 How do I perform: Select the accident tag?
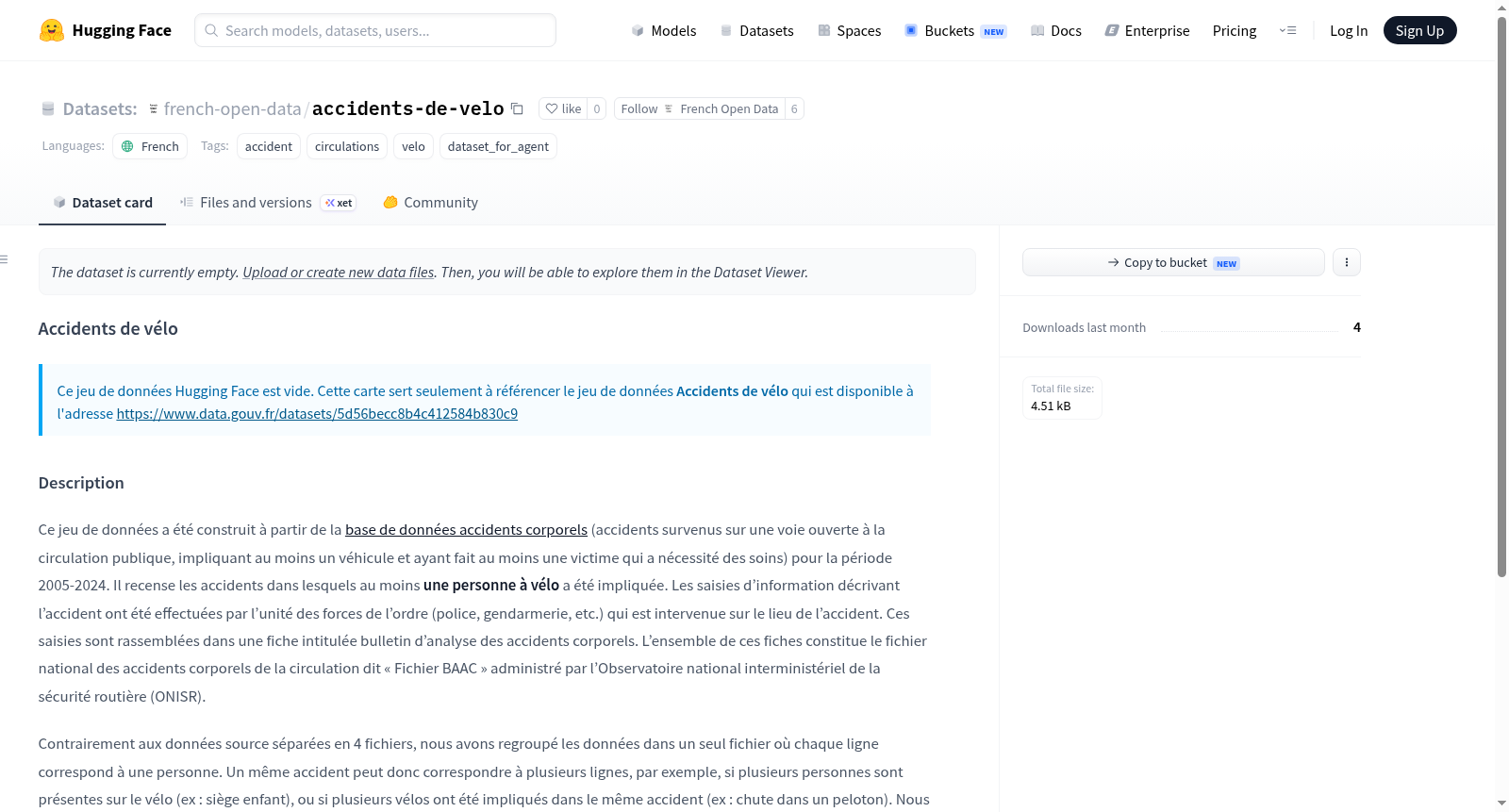[x=269, y=146]
